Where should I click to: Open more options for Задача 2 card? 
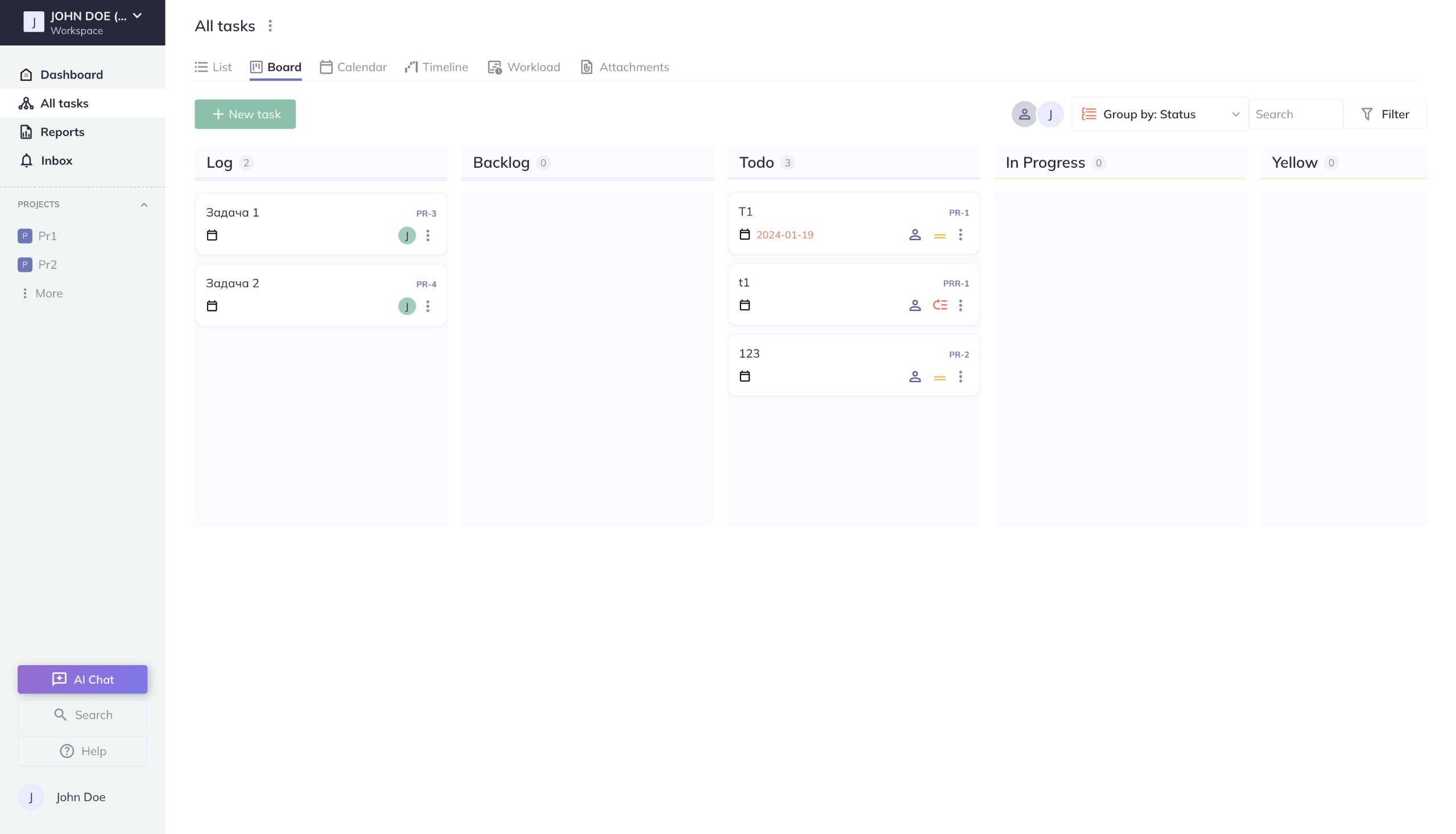point(428,306)
